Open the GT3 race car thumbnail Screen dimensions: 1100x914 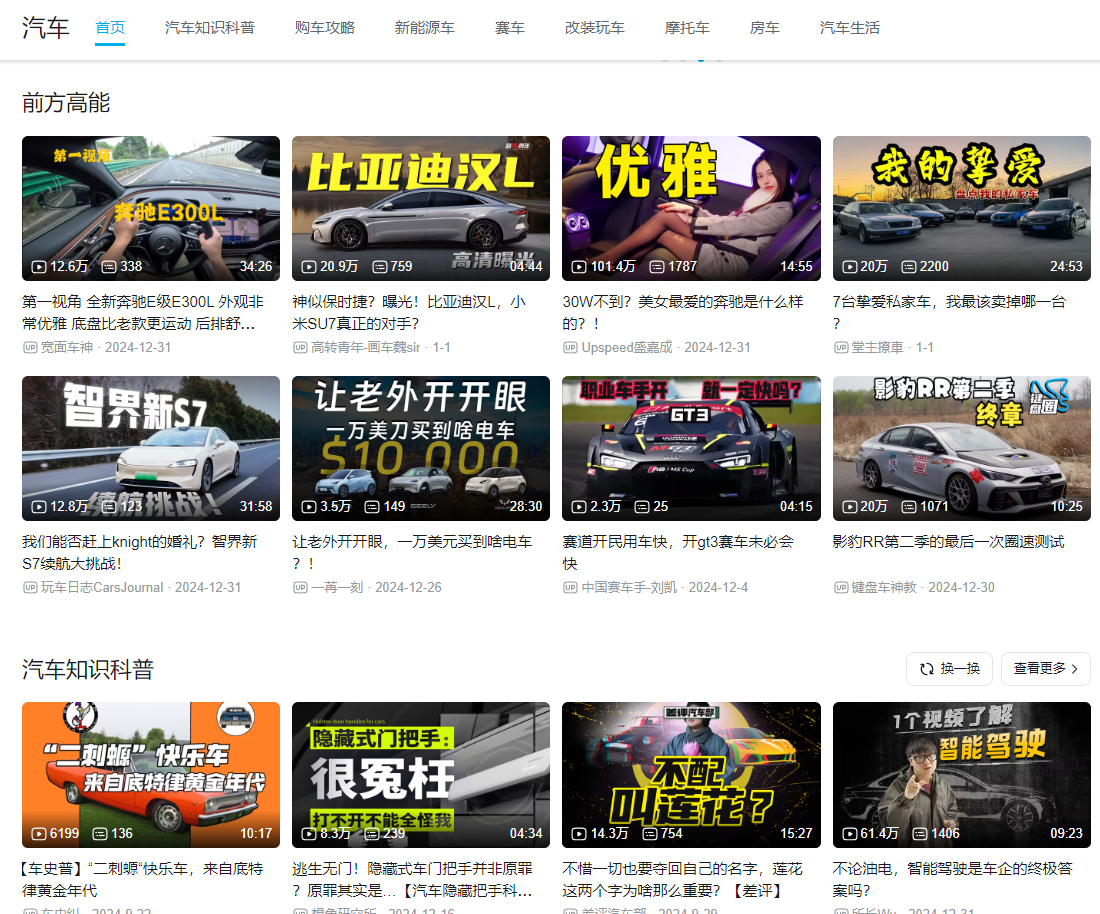click(691, 448)
